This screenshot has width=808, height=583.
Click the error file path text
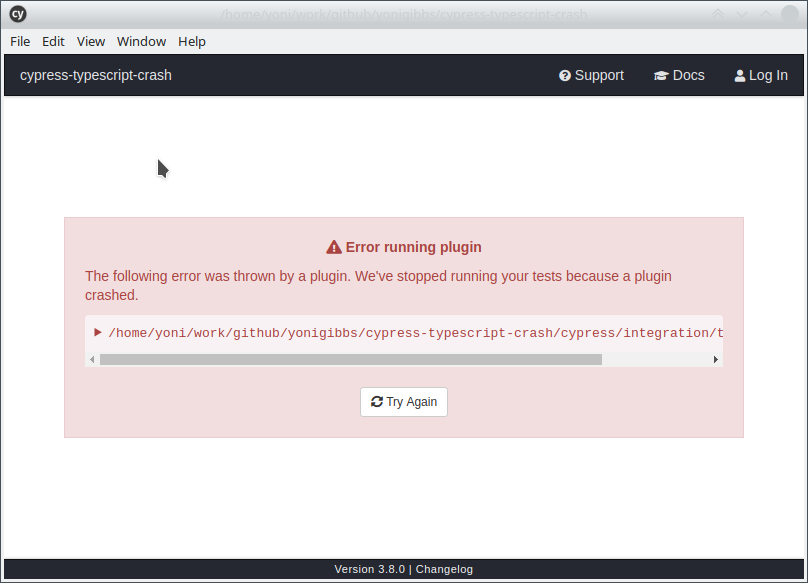(416, 333)
